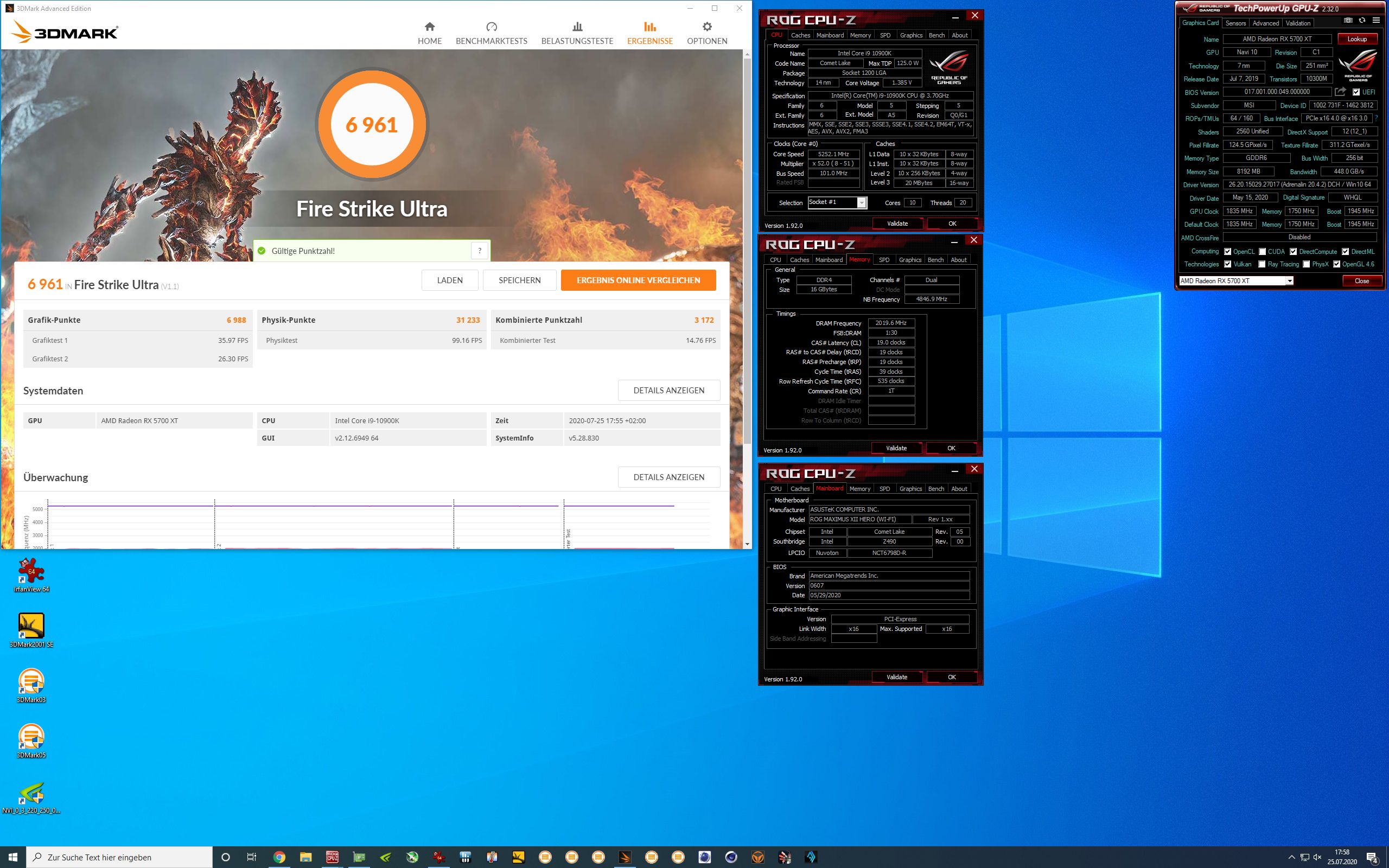This screenshot has height=868, width=1389.
Task: Click the GPU-Z refresh icon
Action: click(x=1362, y=20)
